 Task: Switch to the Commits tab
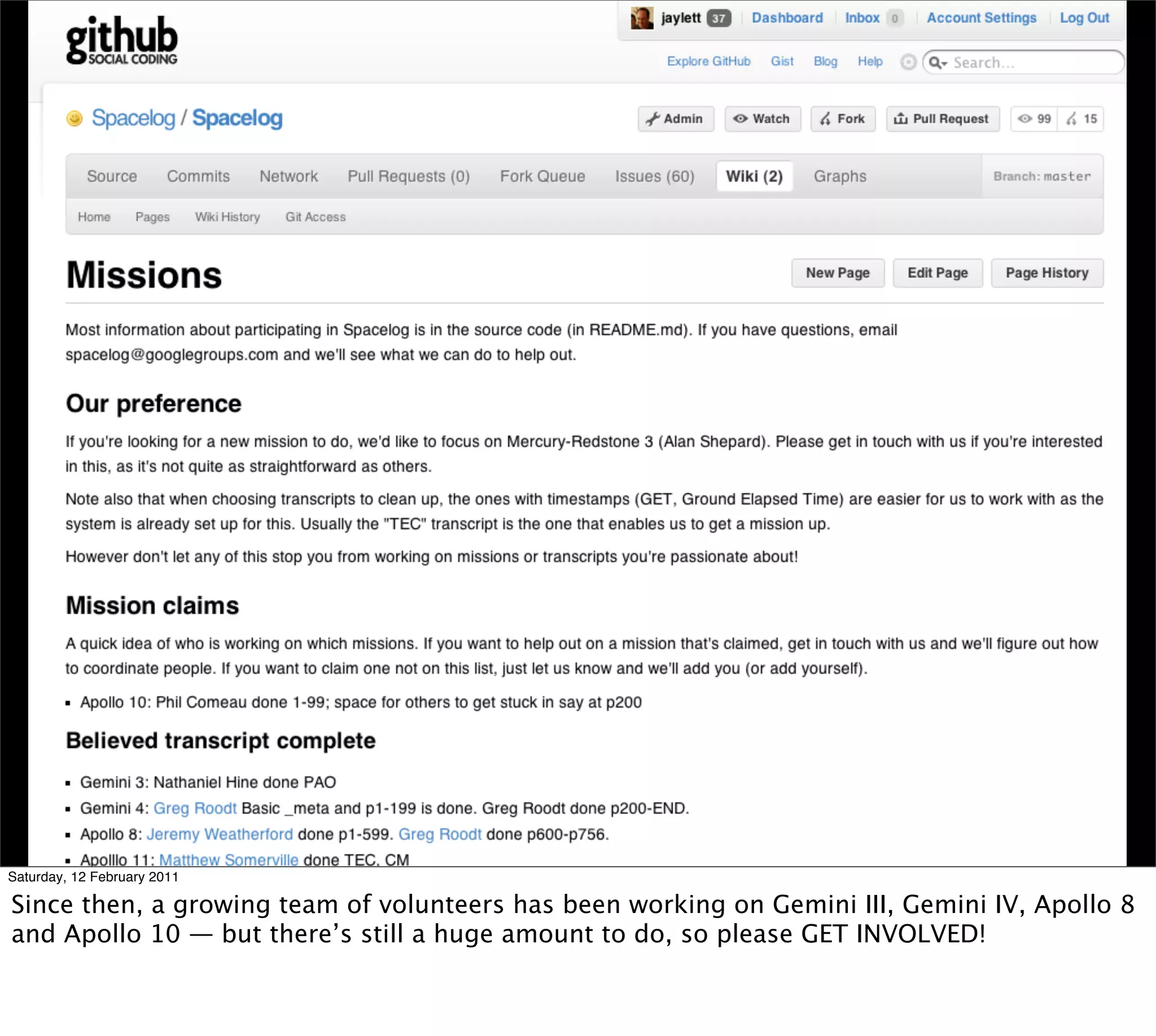click(198, 177)
